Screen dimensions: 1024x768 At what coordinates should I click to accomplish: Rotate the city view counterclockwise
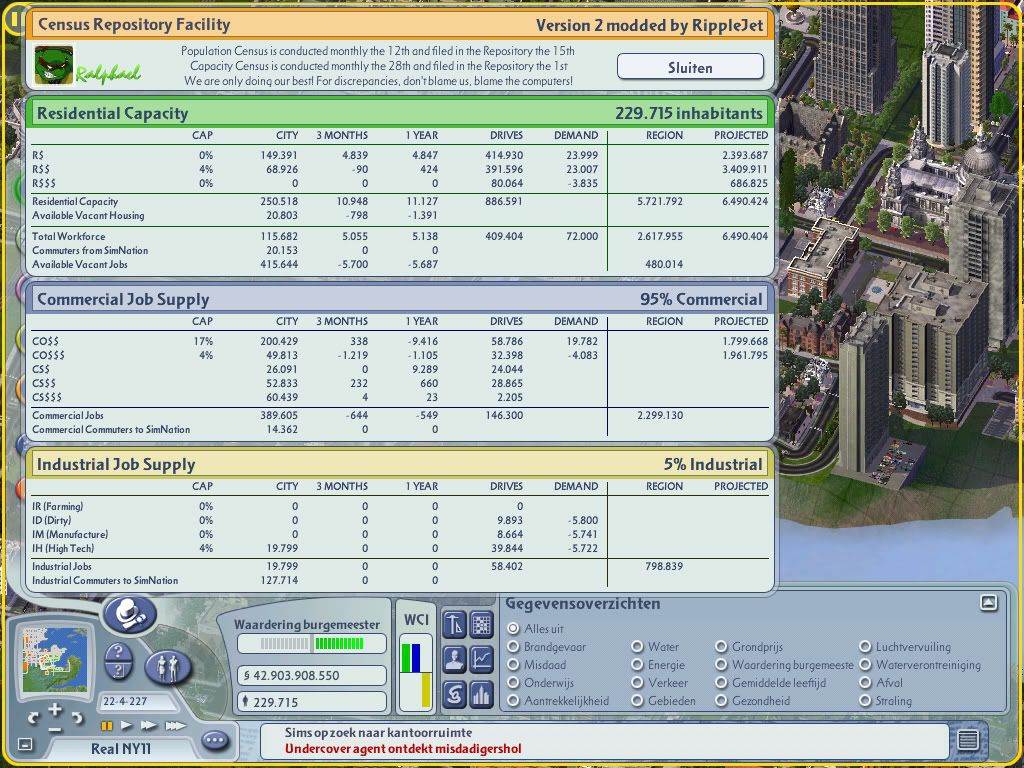click(33, 718)
